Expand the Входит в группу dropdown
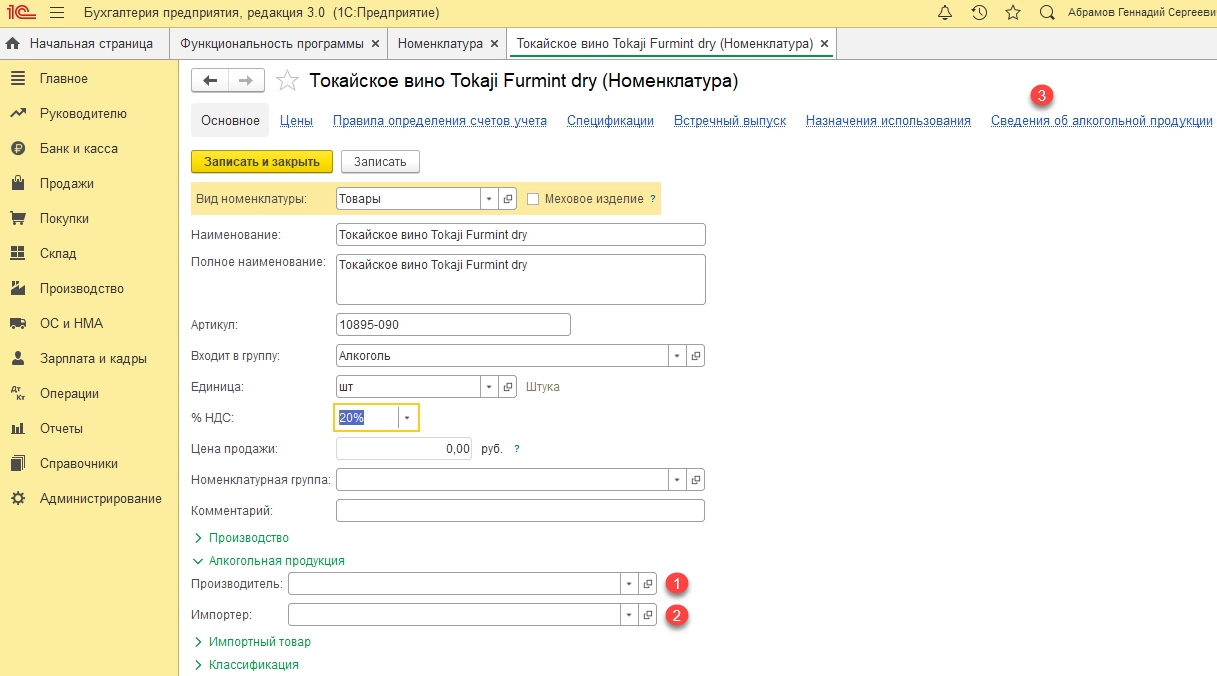1217x676 pixels. pos(677,355)
